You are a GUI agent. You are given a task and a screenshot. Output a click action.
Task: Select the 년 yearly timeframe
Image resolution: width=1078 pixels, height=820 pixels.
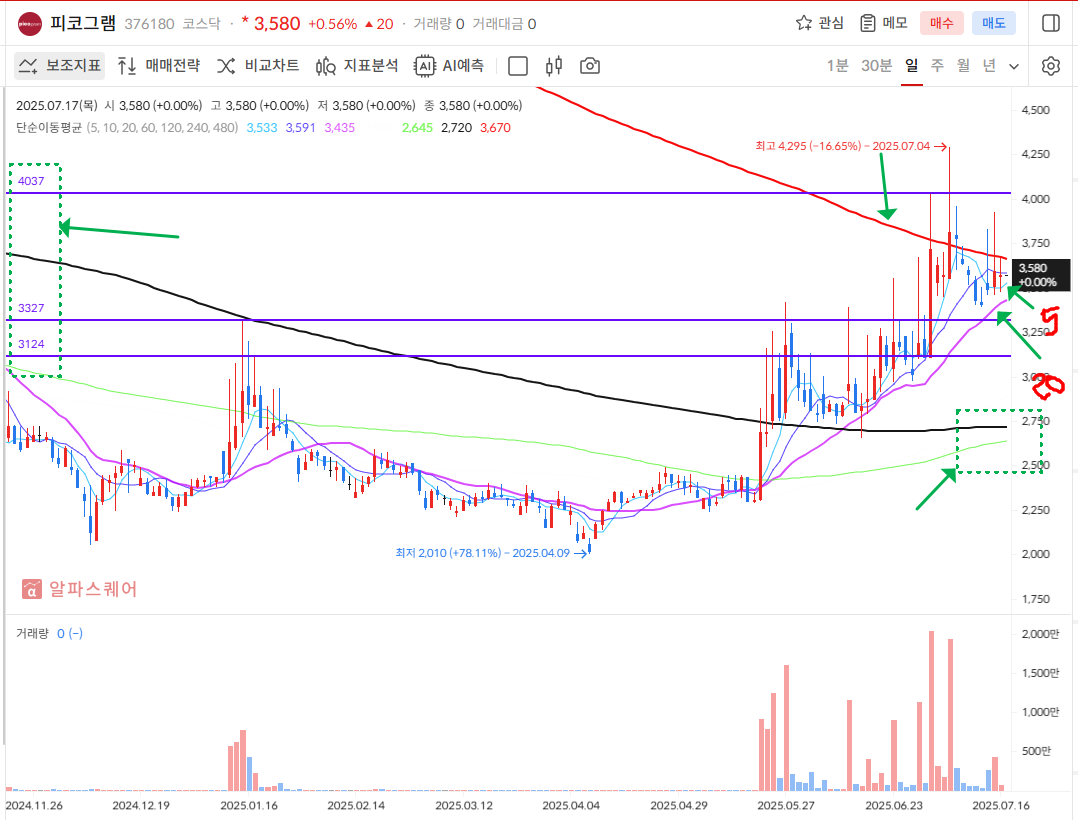[989, 66]
